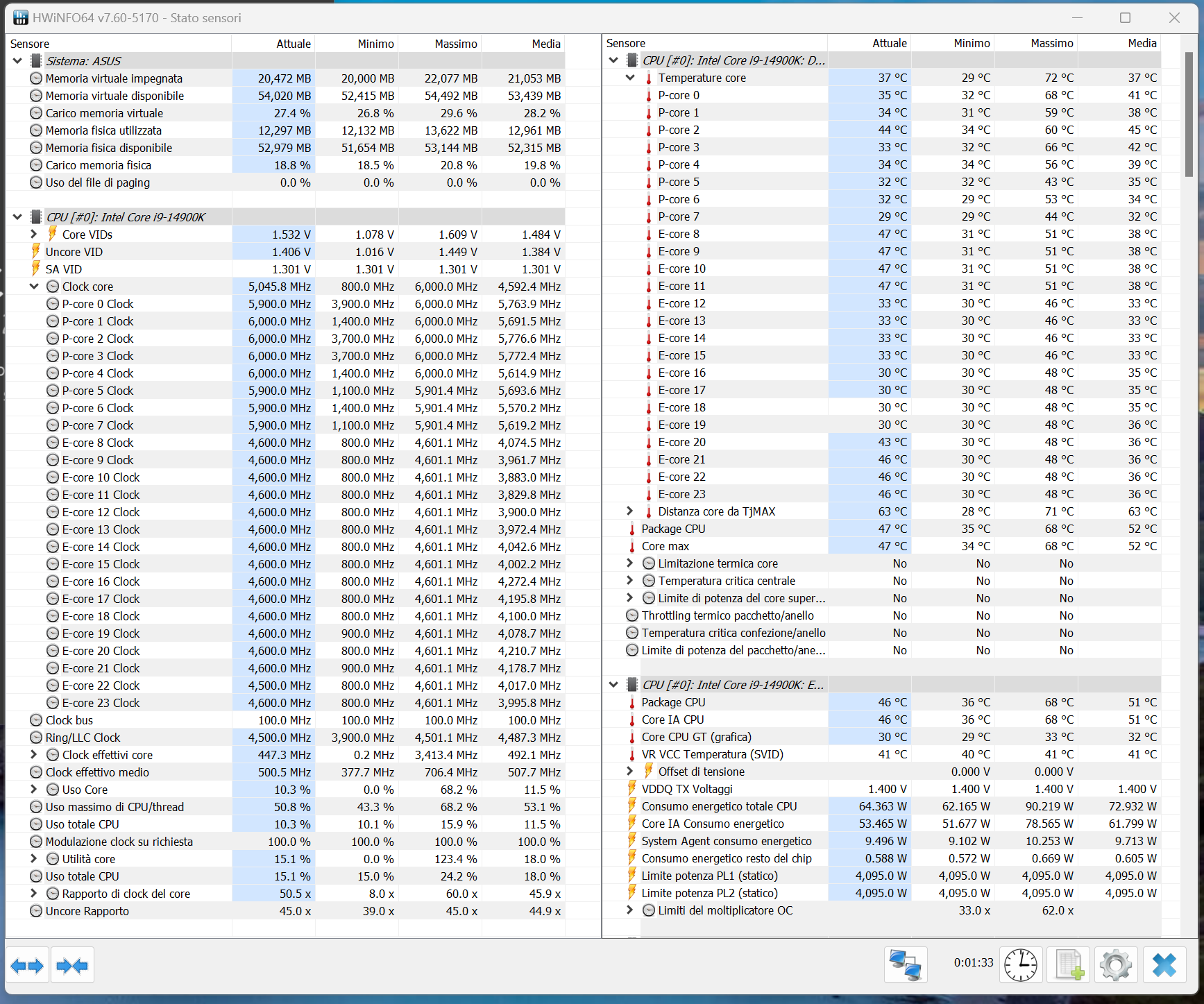
Task: Select the Uso del file di paging row
Action: [x=285, y=182]
